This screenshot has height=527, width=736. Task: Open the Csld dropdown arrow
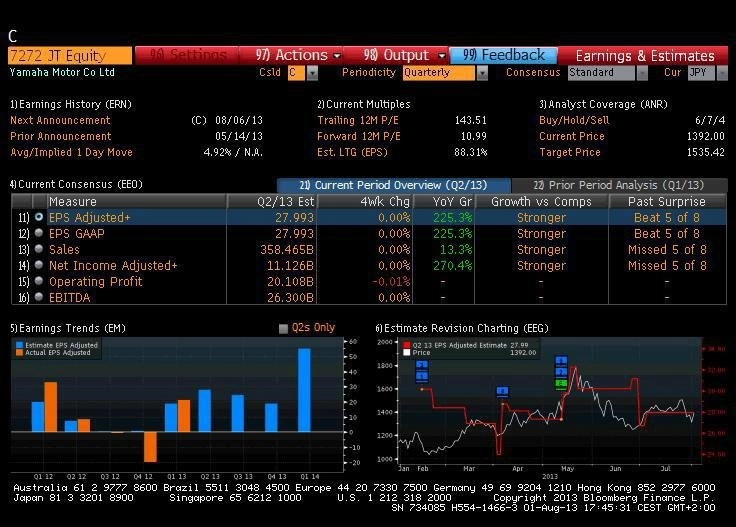(313, 73)
